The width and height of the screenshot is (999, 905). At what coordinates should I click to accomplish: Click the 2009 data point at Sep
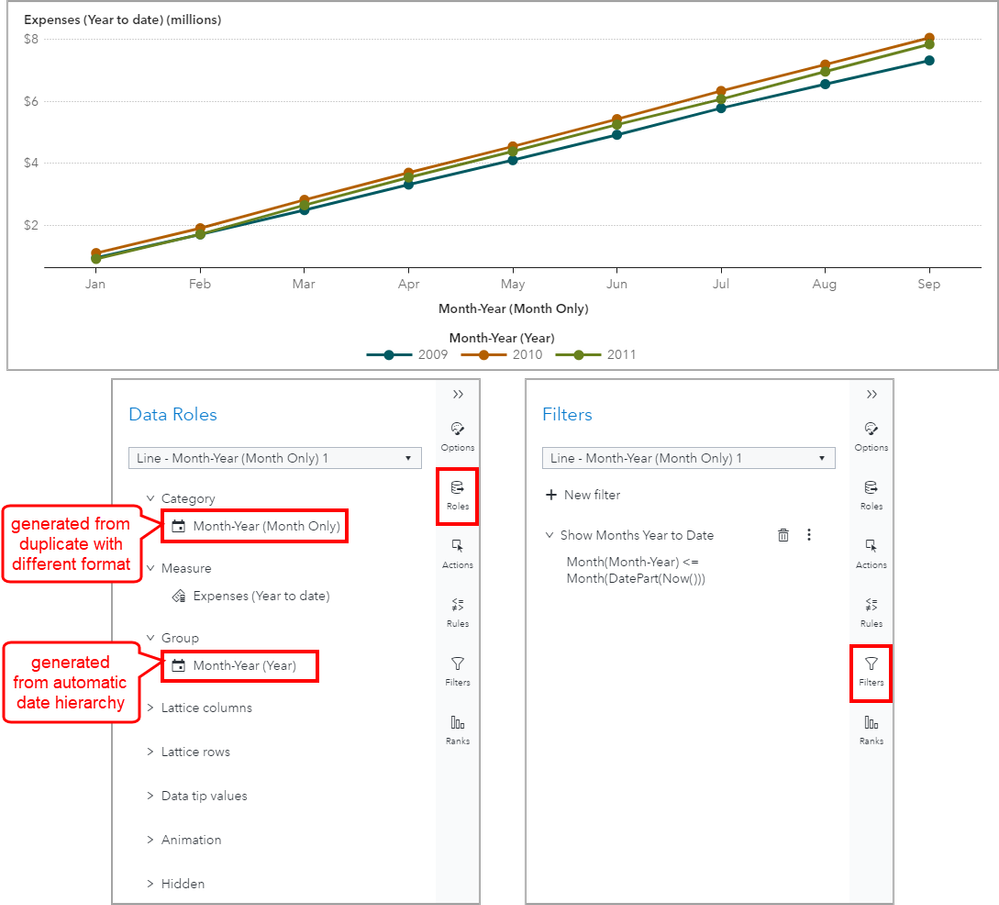pyautogui.click(x=929, y=61)
